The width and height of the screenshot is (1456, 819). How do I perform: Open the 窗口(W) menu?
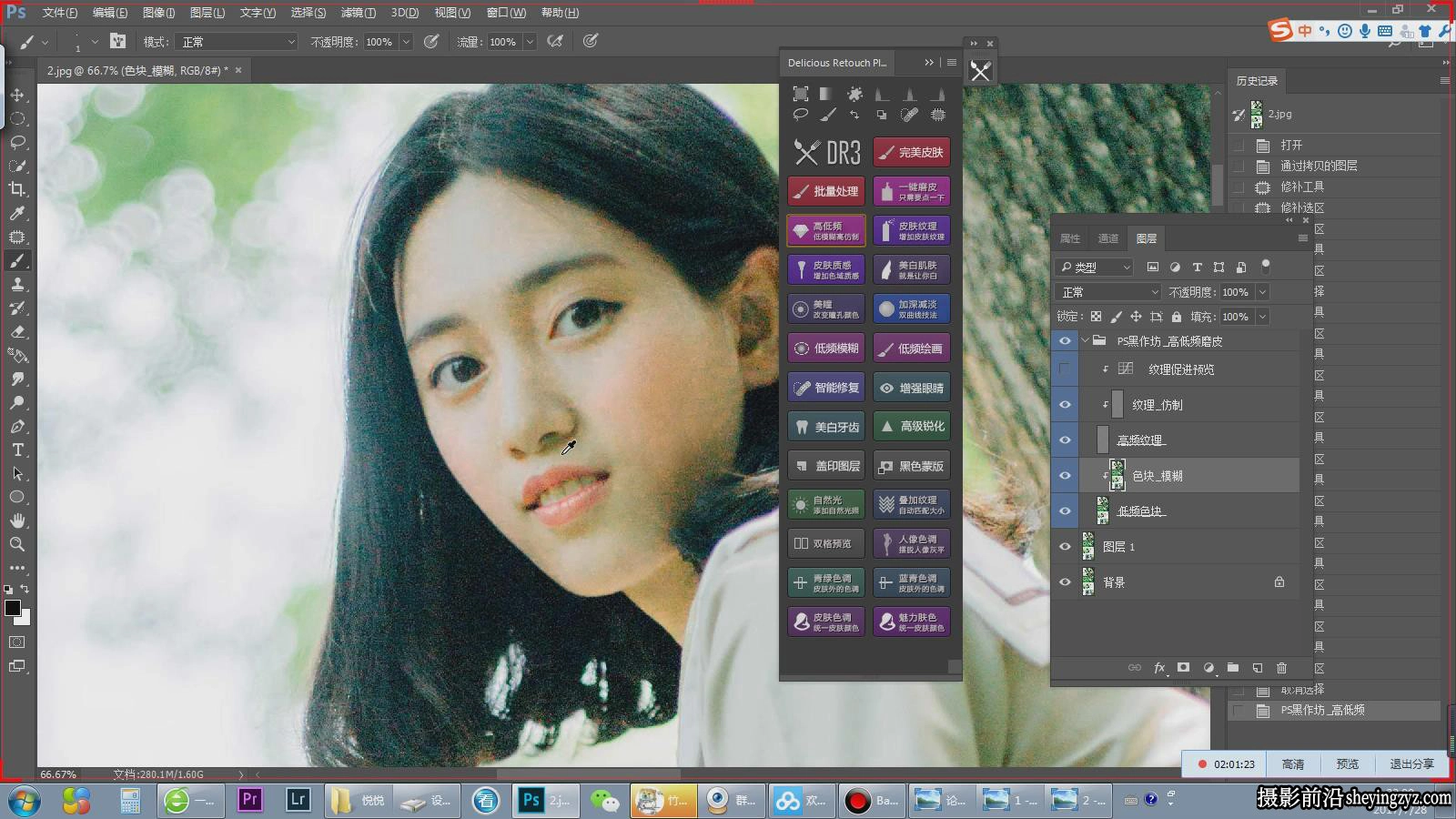(x=506, y=13)
